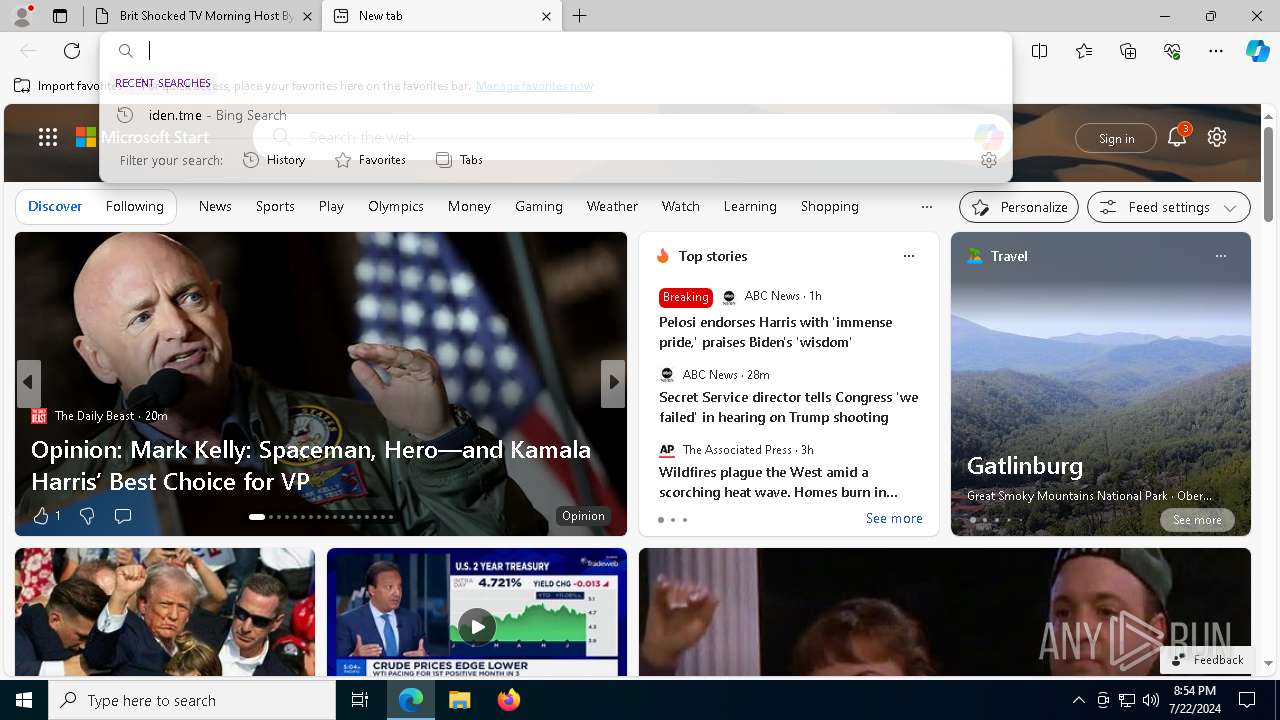
Task: Open page settings gear icon
Action: [1217, 137]
